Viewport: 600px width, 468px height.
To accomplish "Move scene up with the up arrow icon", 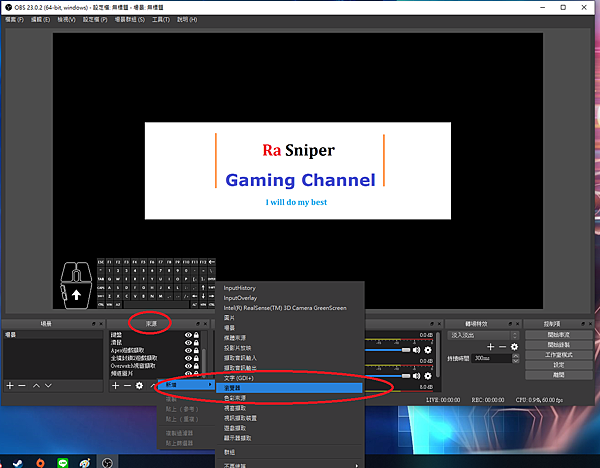I will (x=36, y=385).
